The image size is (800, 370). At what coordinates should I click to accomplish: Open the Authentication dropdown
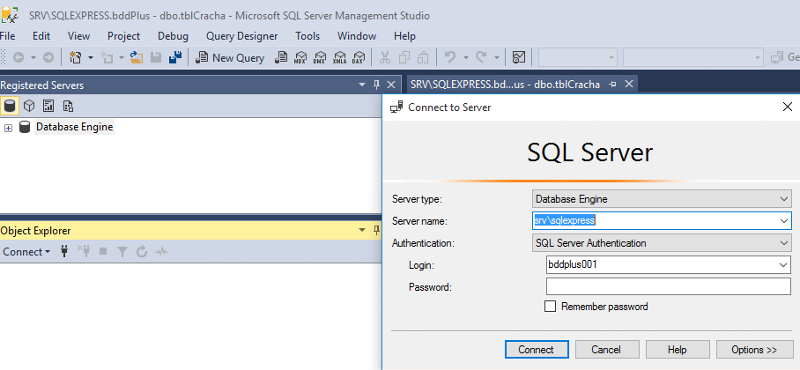tap(785, 243)
